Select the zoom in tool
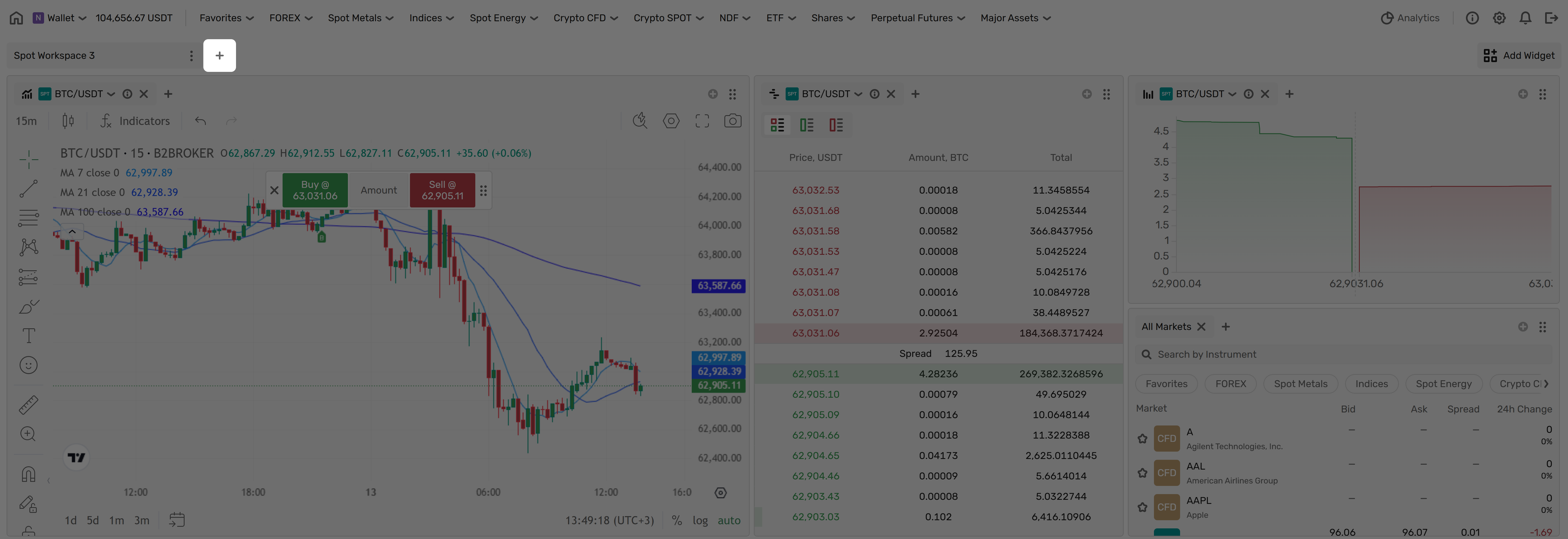This screenshot has height=539, width=1568. pyautogui.click(x=29, y=434)
